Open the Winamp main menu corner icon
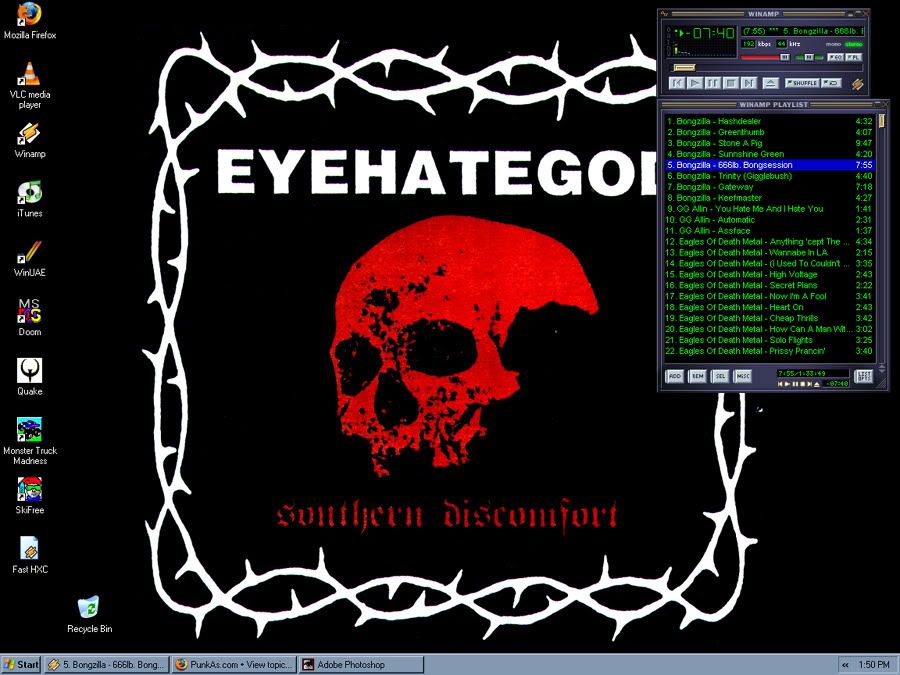 click(664, 13)
